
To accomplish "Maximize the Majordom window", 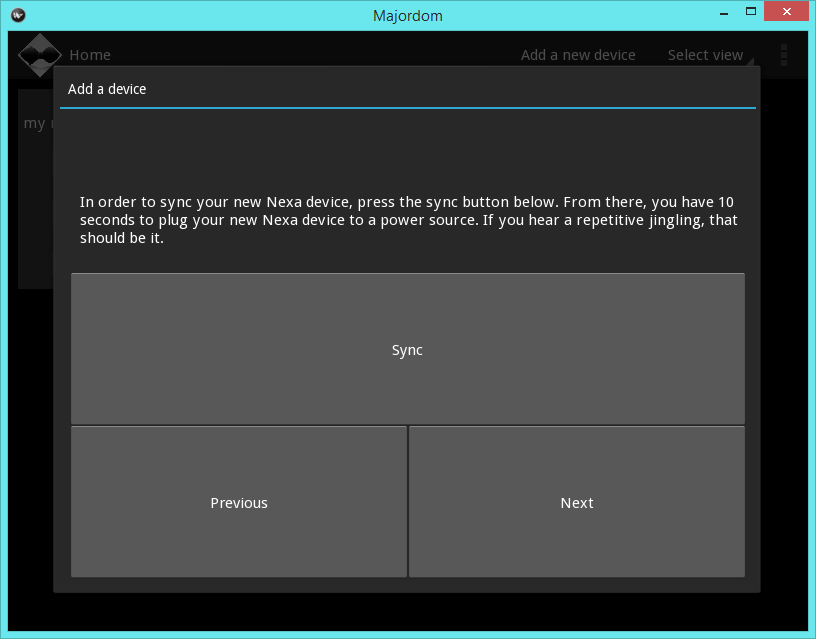I will point(750,13).
